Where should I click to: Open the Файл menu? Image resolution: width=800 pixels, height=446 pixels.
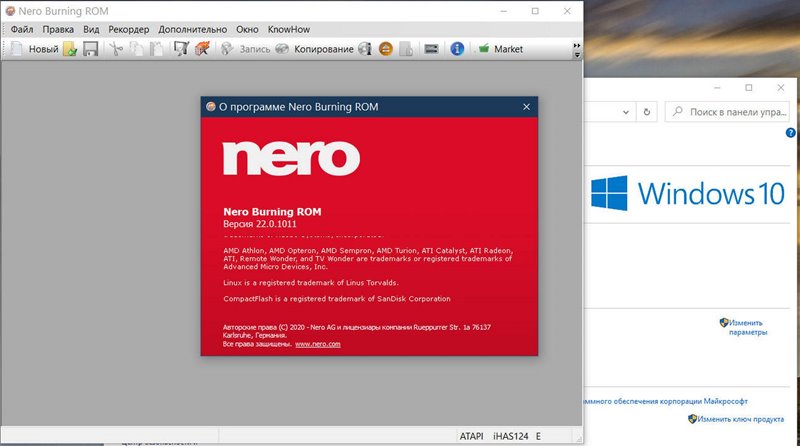[21, 30]
